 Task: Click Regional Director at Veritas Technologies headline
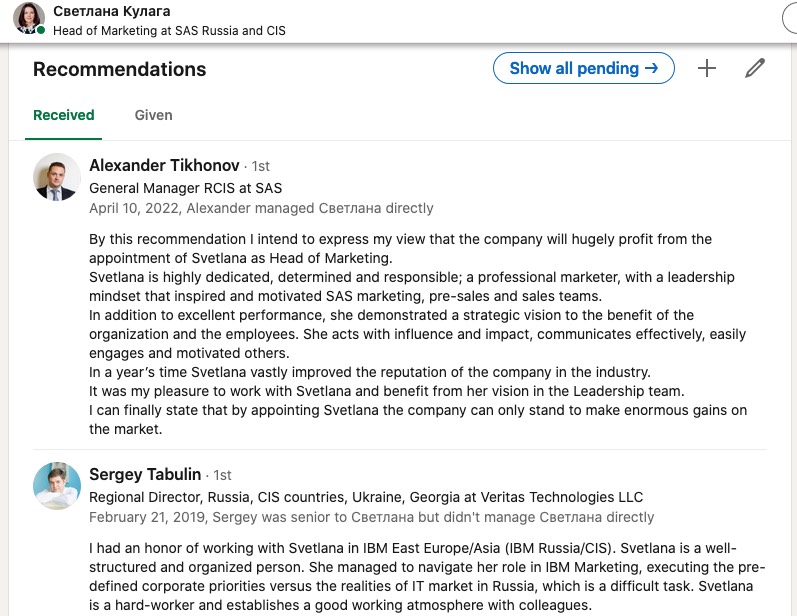pyautogui.click(x=366, y=496)
